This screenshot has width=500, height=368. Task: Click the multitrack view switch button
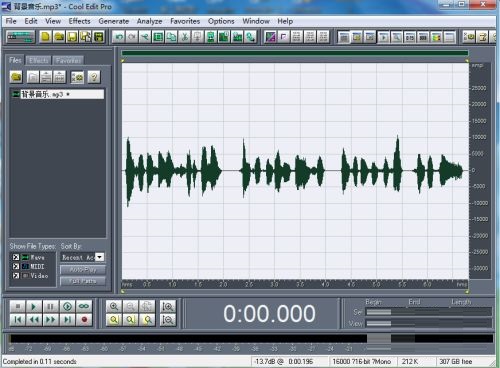[x=21, y=37]
